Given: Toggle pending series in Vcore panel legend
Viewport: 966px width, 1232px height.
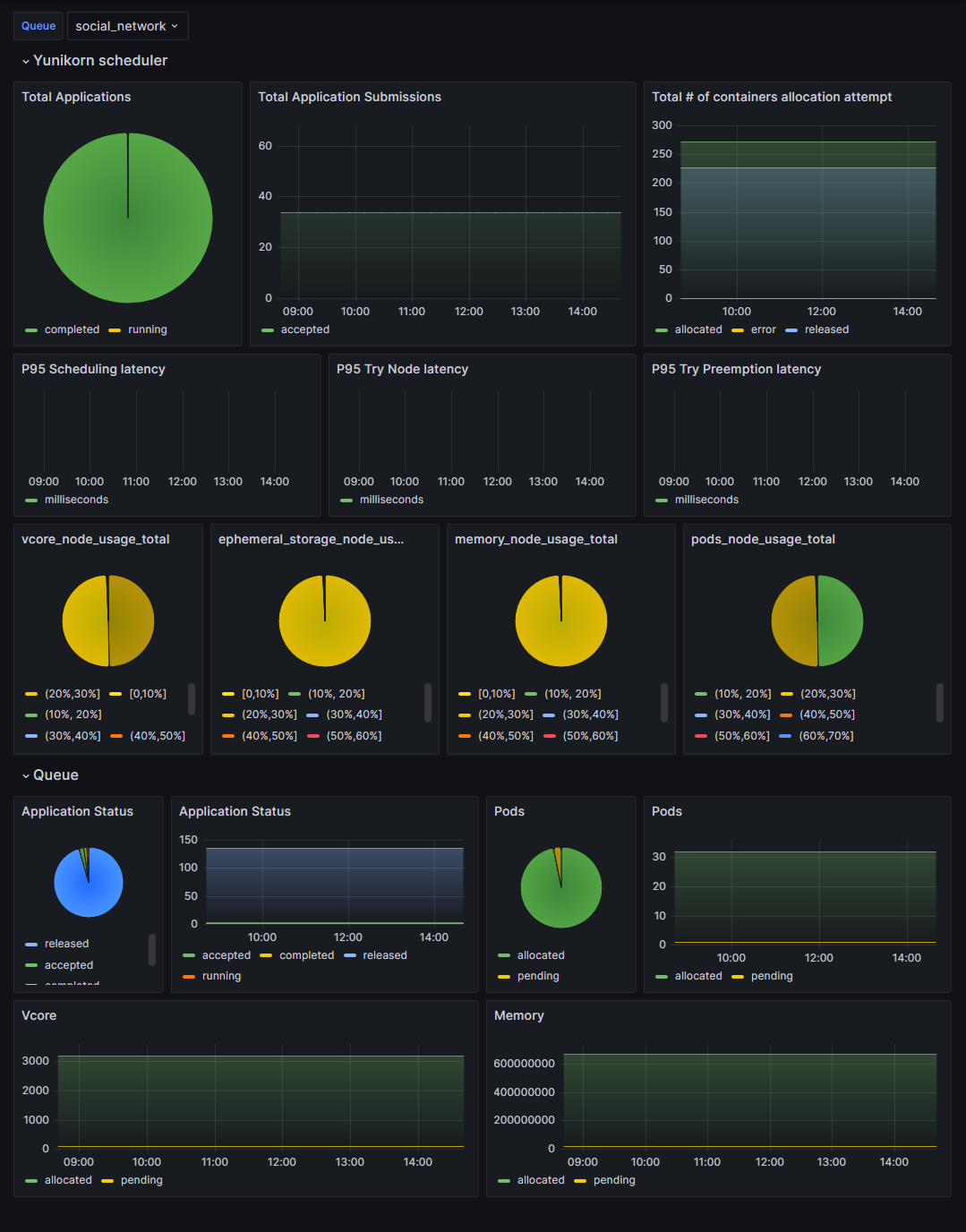Looking at the screenshot, I should click(141, 1180).
